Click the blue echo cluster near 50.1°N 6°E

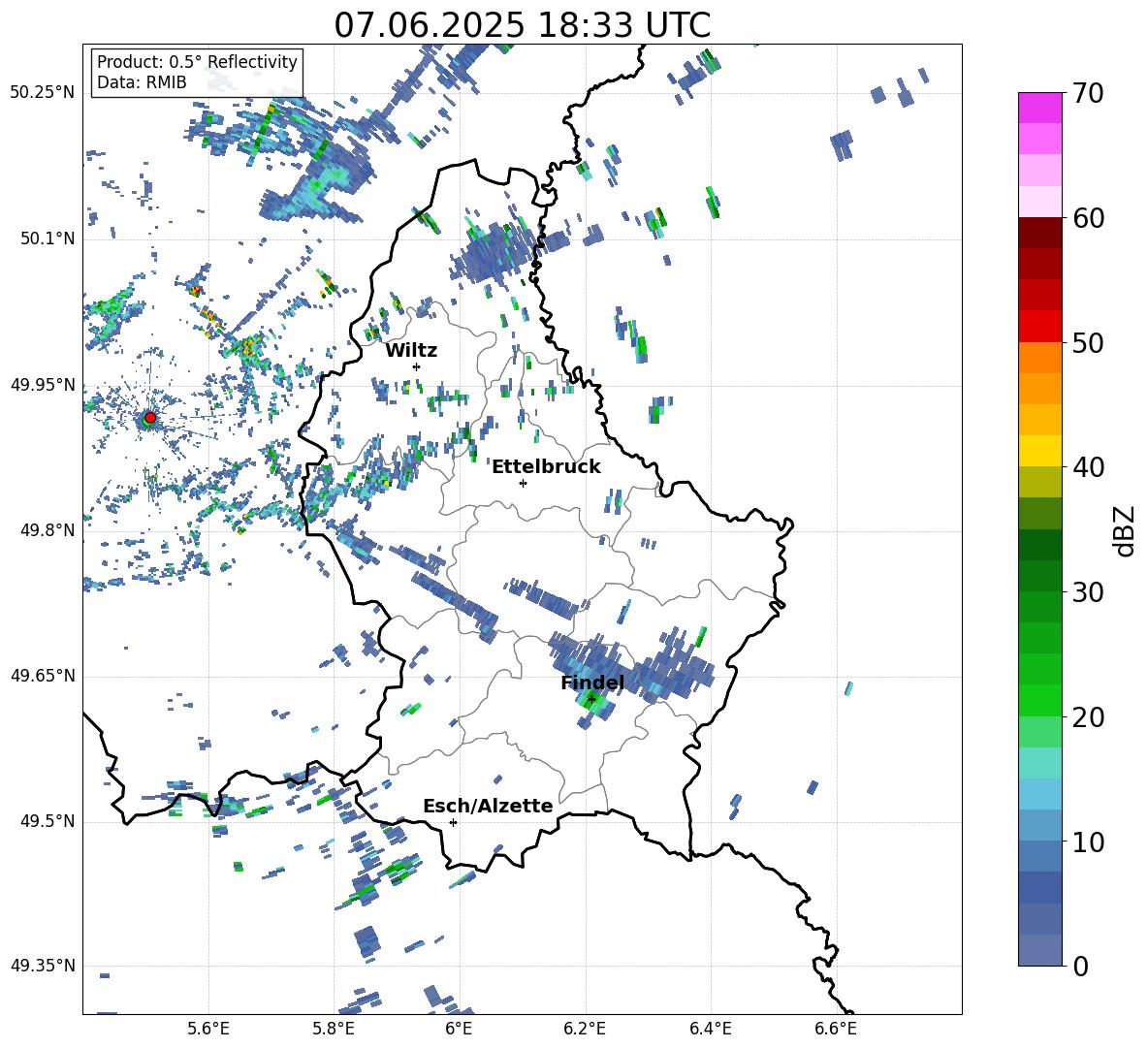[492, 255]
